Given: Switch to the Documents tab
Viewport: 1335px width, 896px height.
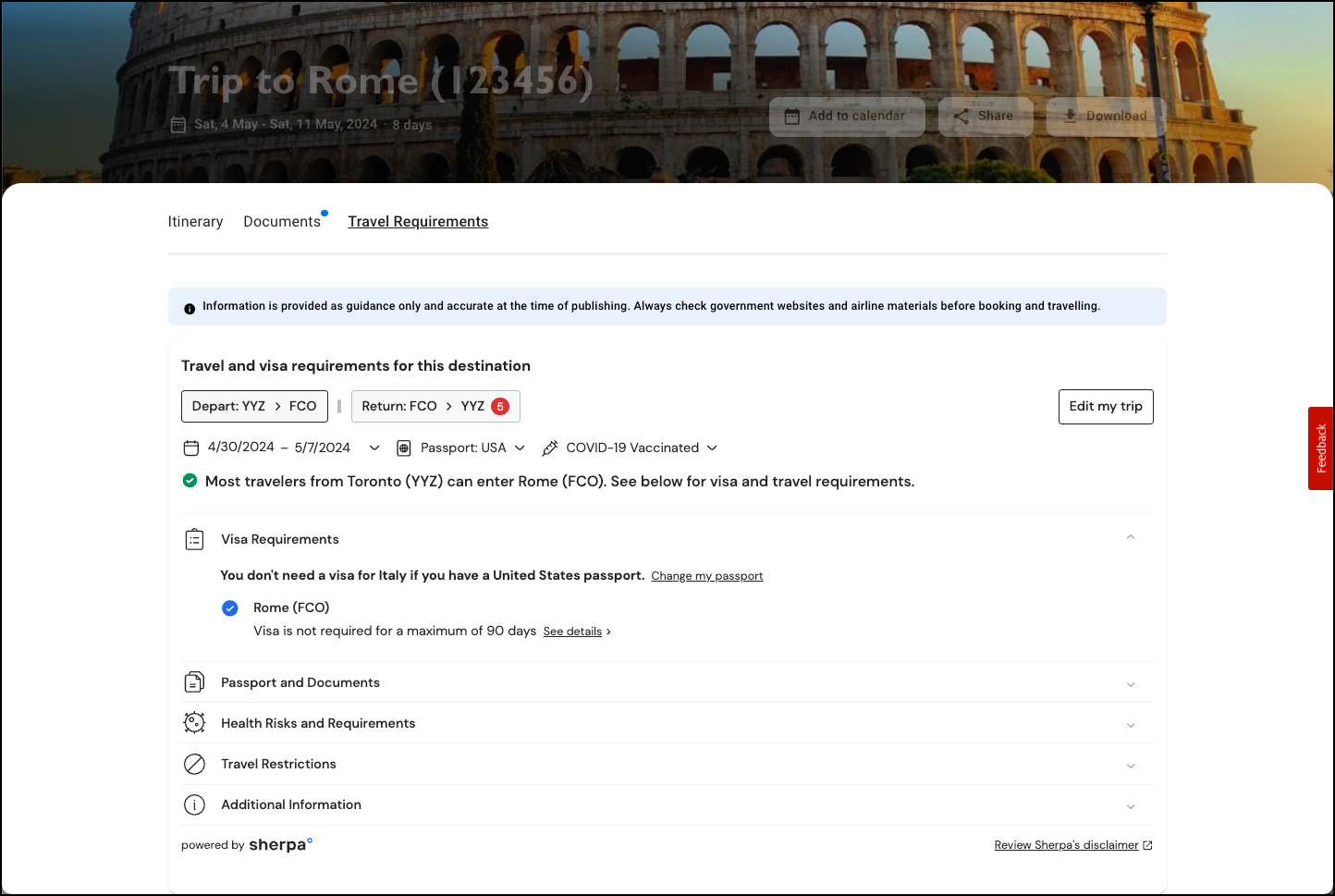Looking at the screenshot, I should tap(282, 222).
